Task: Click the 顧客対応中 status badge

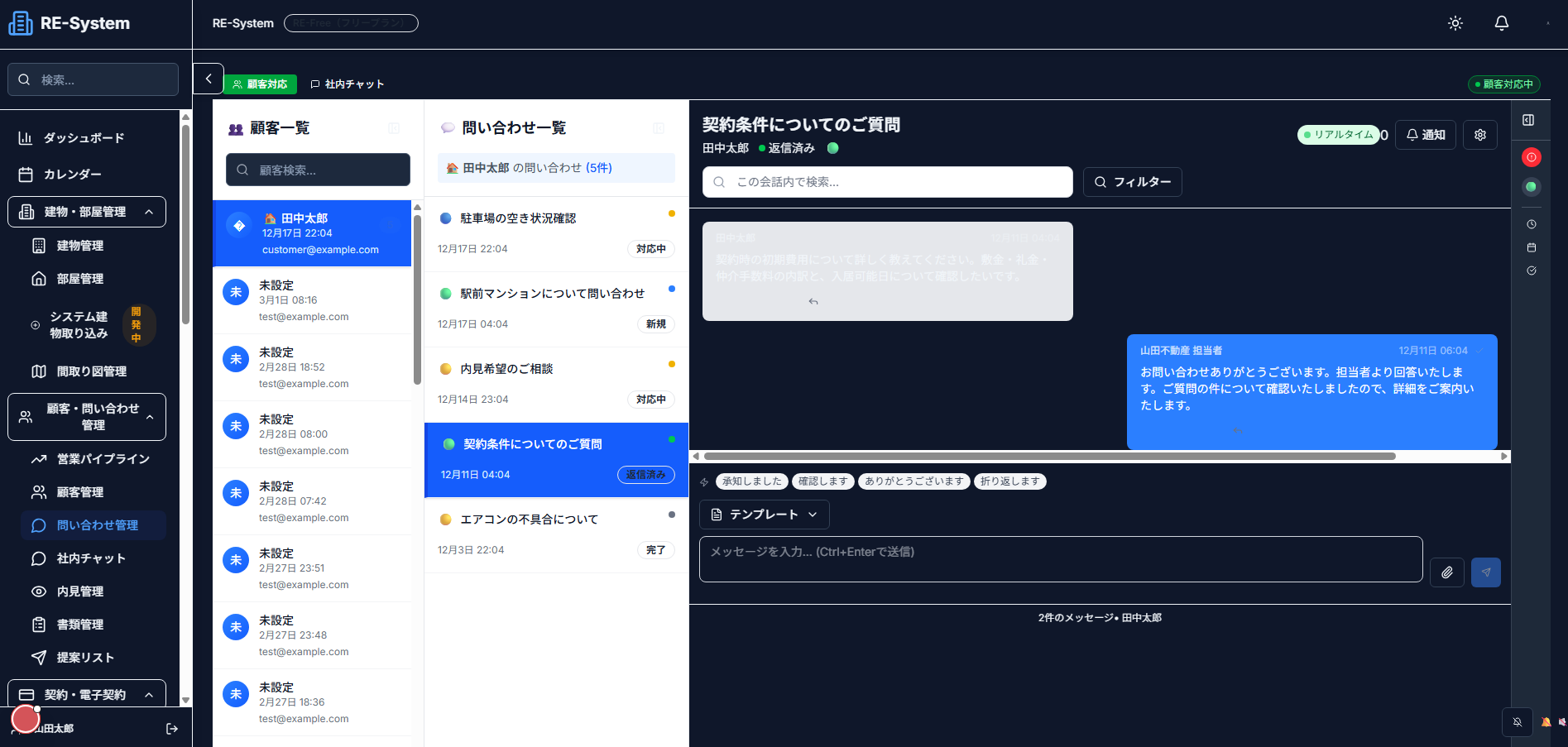Action: click(x=1504, y=84)
